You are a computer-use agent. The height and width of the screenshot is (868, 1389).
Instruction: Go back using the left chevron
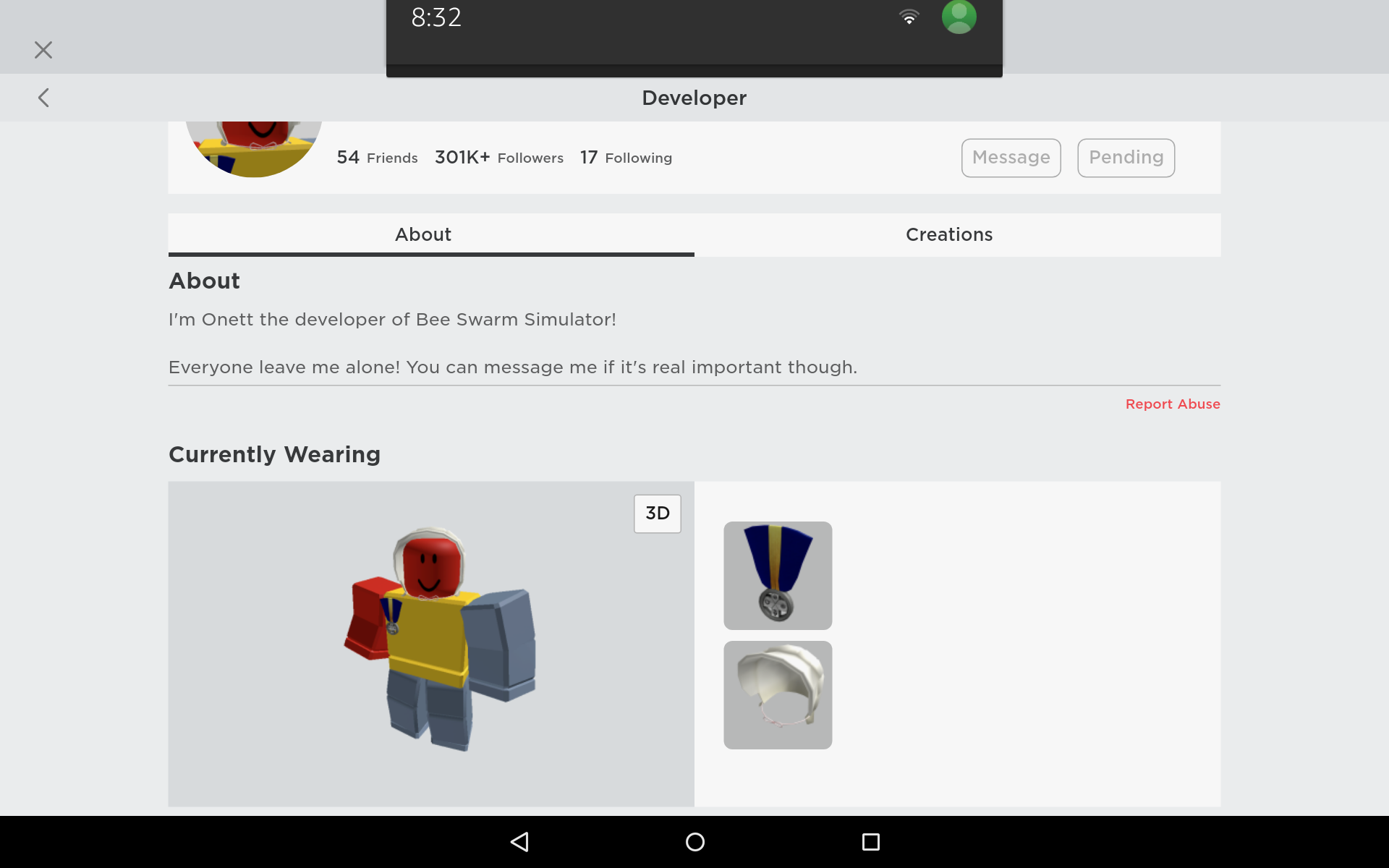[x=43, y=98]
